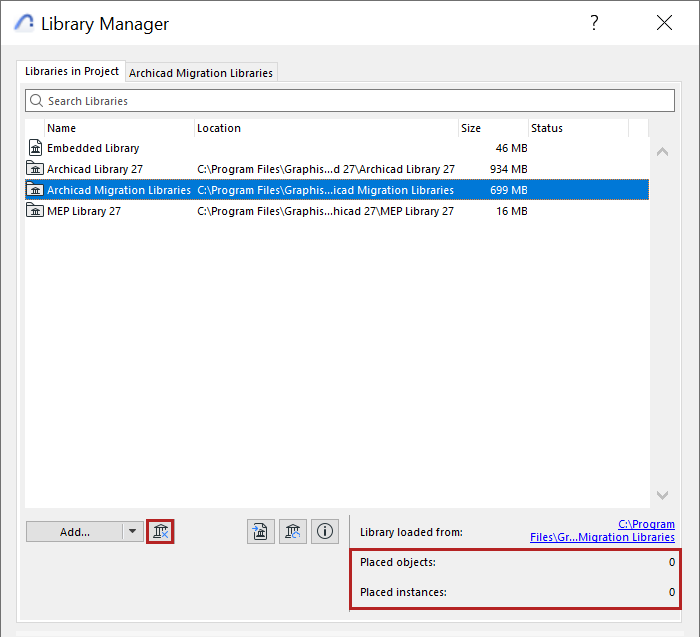Click the Migration Libraries location path cell
Viewport: 700px width, 637px height.
tap(325, 190)
